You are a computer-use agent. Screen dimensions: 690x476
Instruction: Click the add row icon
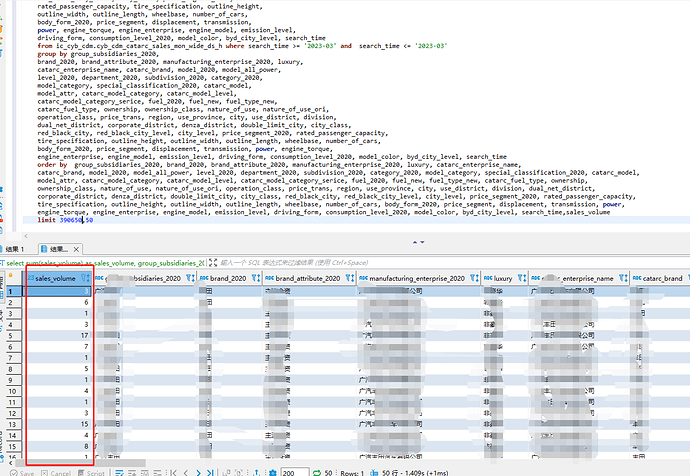[132, 473]
